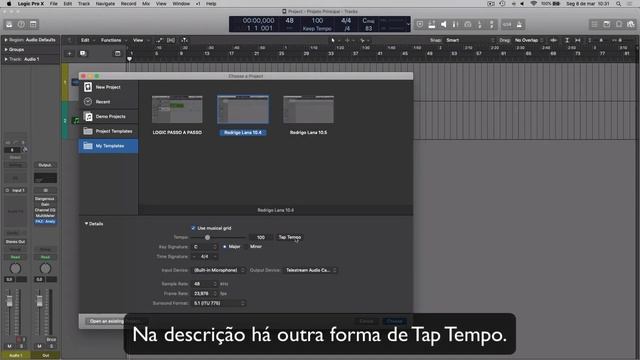Click the Global Tracks icon in track header
This screenshot has height=360, width=640.
pos(118,53)
